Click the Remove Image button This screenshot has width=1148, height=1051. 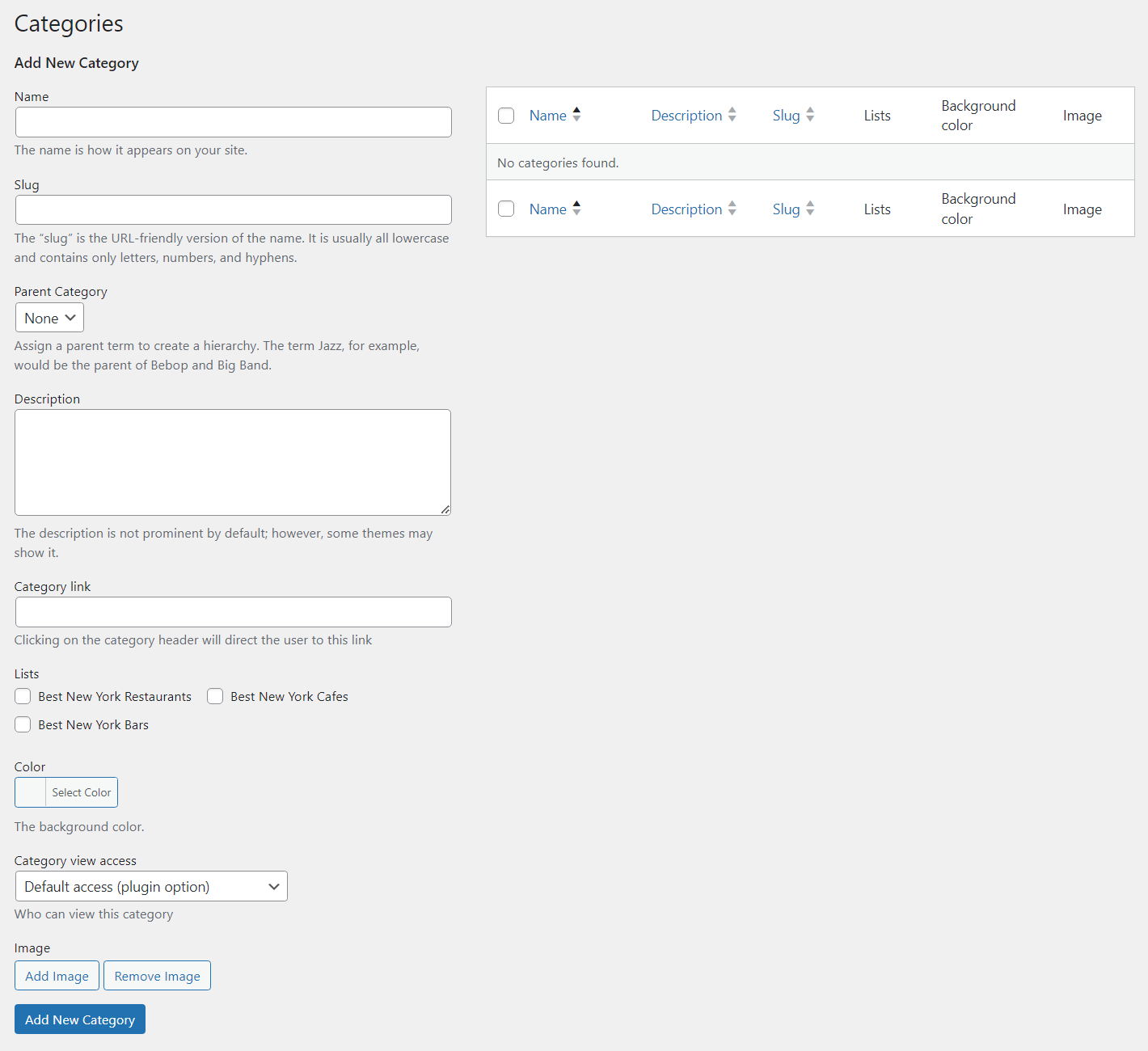click(x=157, y=976)
